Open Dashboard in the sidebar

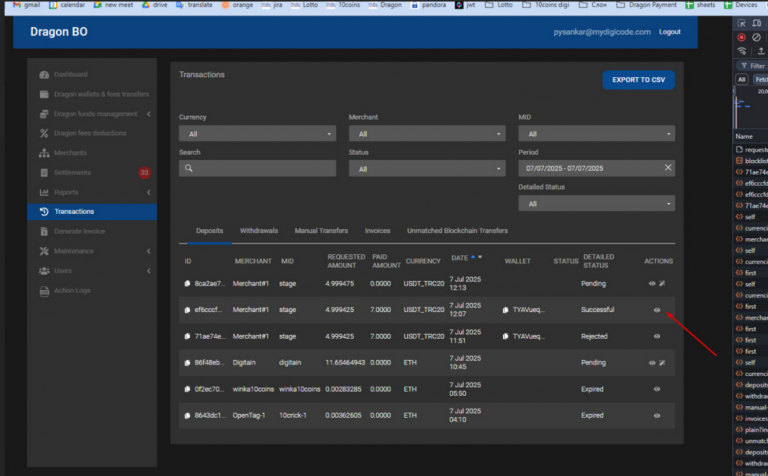click(x=92, y=74)
